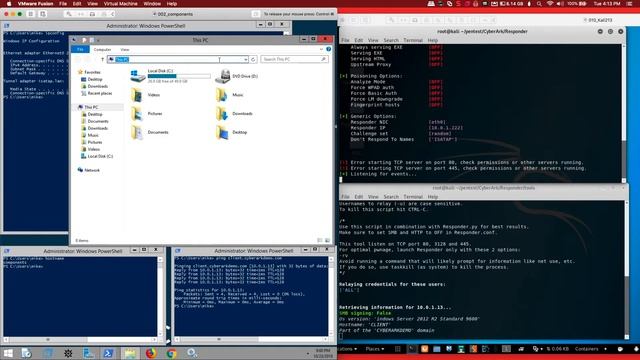Expand the address bar dropdown arrow
The height and width of the screenshot is (360, 640).
(x=246, y=60)
